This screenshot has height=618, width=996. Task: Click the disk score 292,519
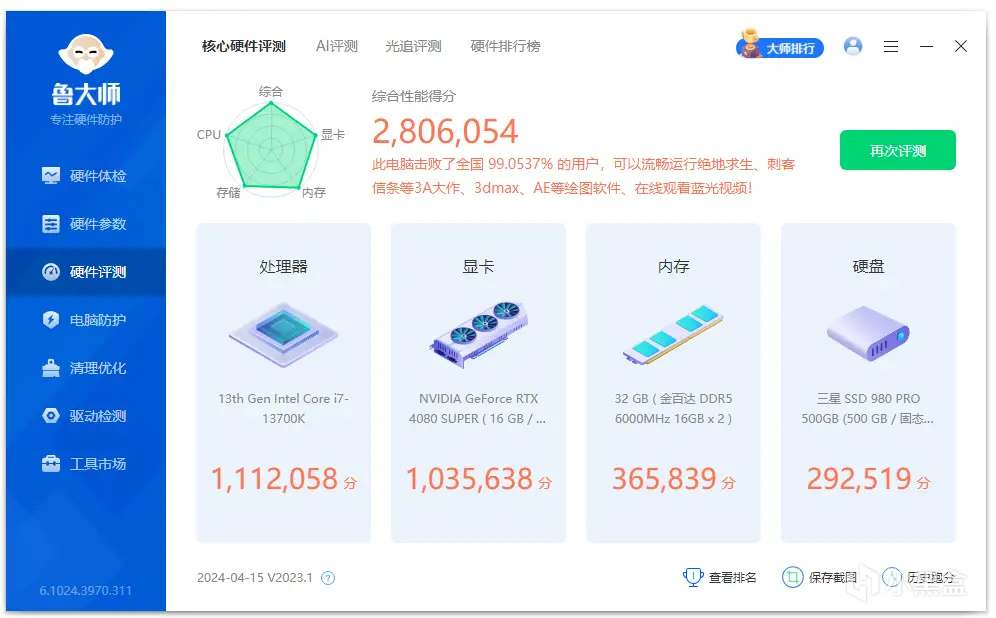coord(859,479)
